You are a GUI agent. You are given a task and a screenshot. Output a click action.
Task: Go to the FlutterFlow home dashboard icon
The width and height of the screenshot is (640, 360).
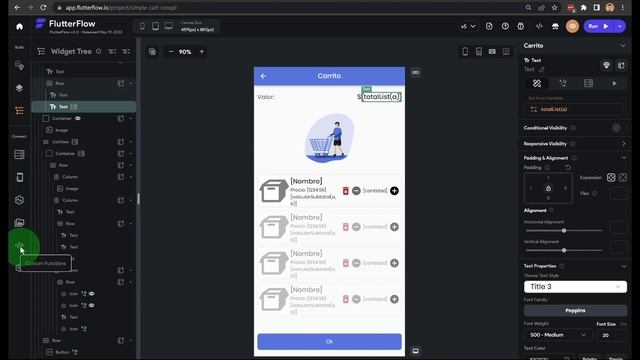[19, 27]
